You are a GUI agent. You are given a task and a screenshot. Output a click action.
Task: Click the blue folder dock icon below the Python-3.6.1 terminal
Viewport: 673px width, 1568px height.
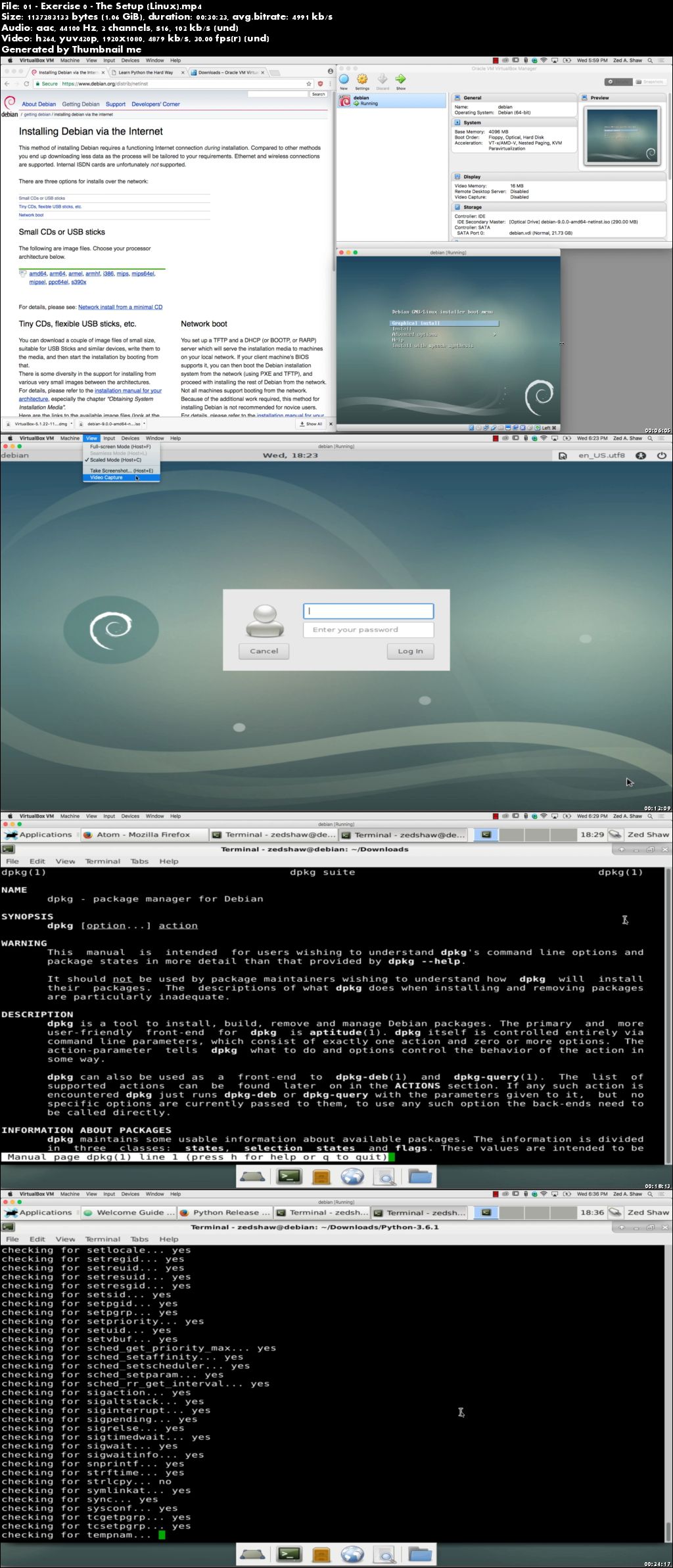pos(420,1554)
